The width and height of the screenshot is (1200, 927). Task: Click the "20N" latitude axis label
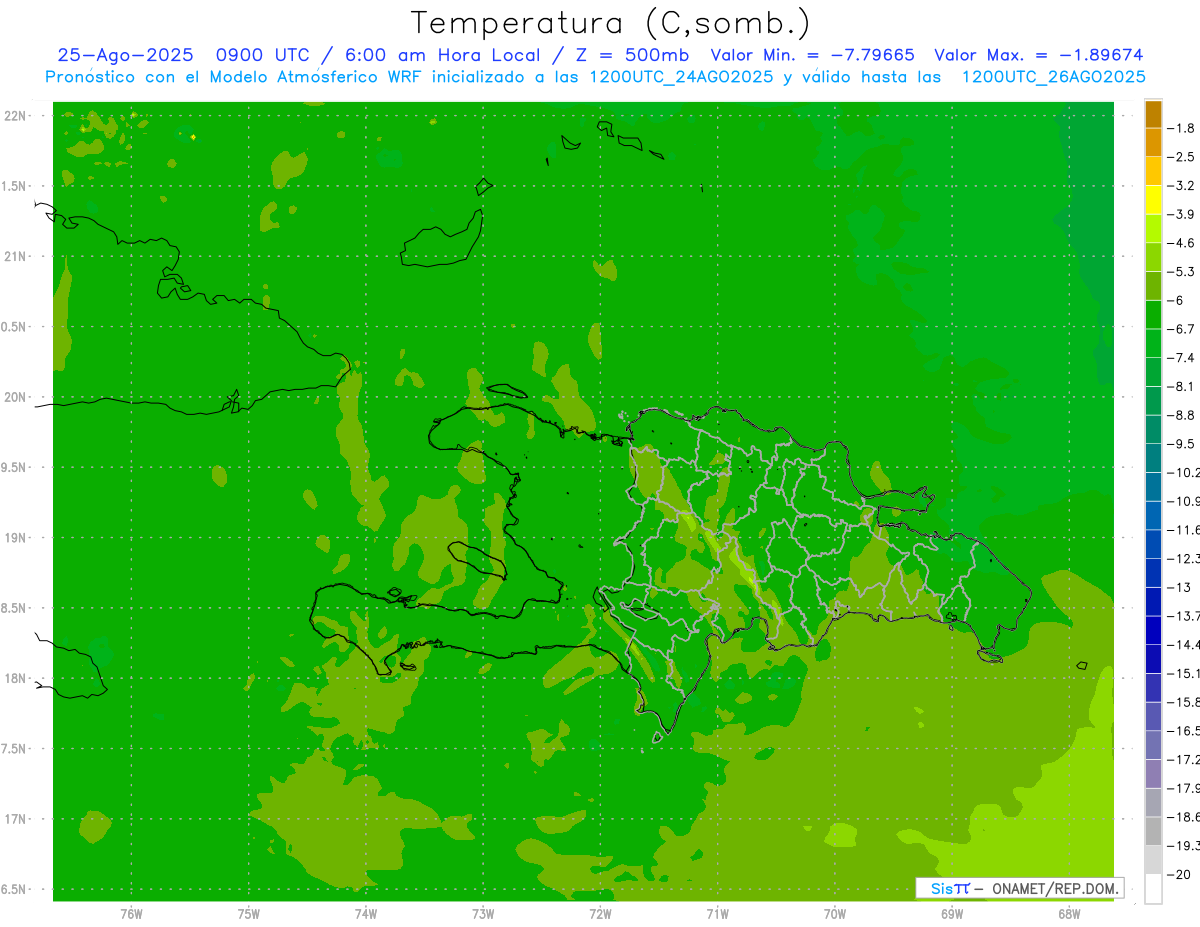tap(14, 397)
